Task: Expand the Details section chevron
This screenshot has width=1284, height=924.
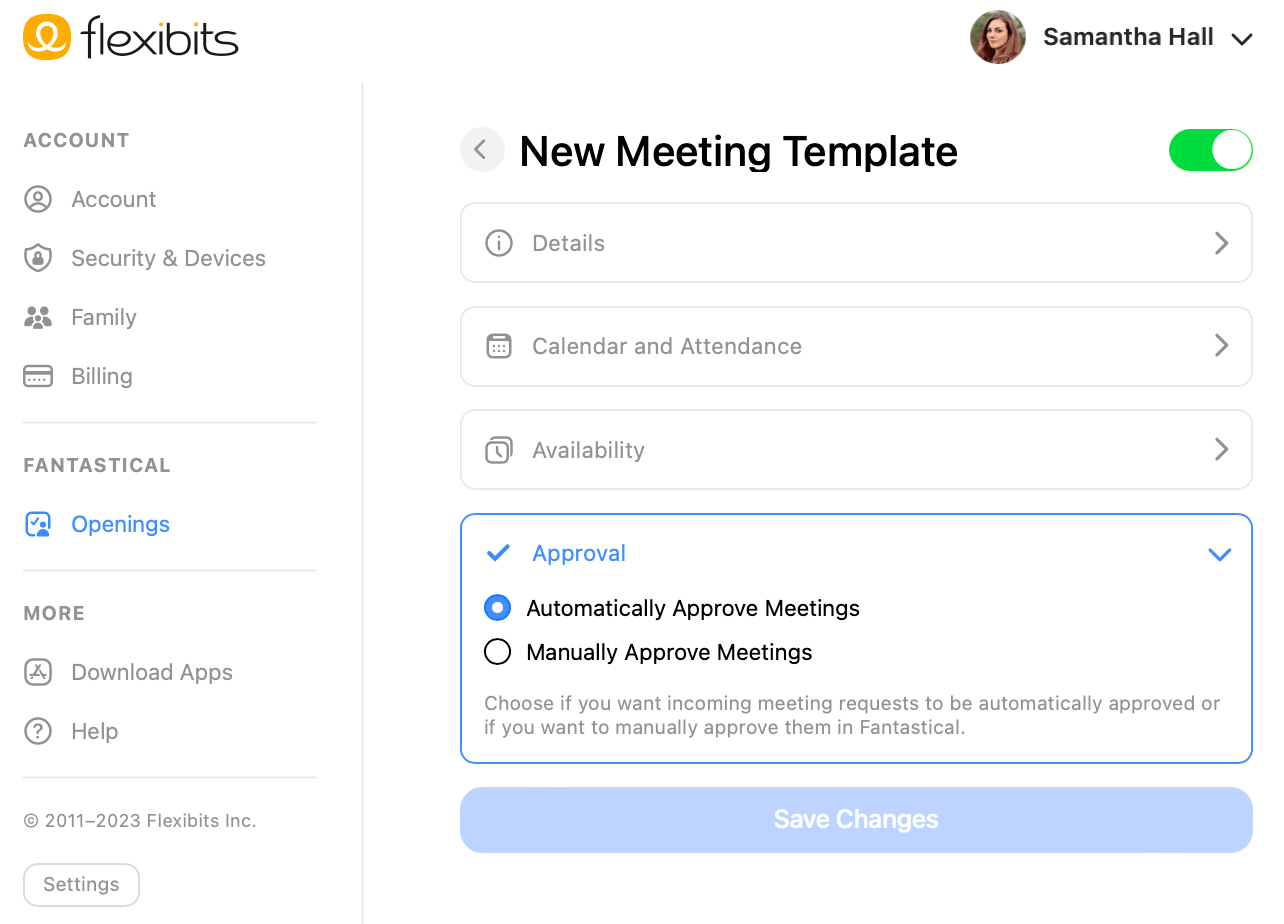Action: pyautogui.click(x=1221, y=243)
